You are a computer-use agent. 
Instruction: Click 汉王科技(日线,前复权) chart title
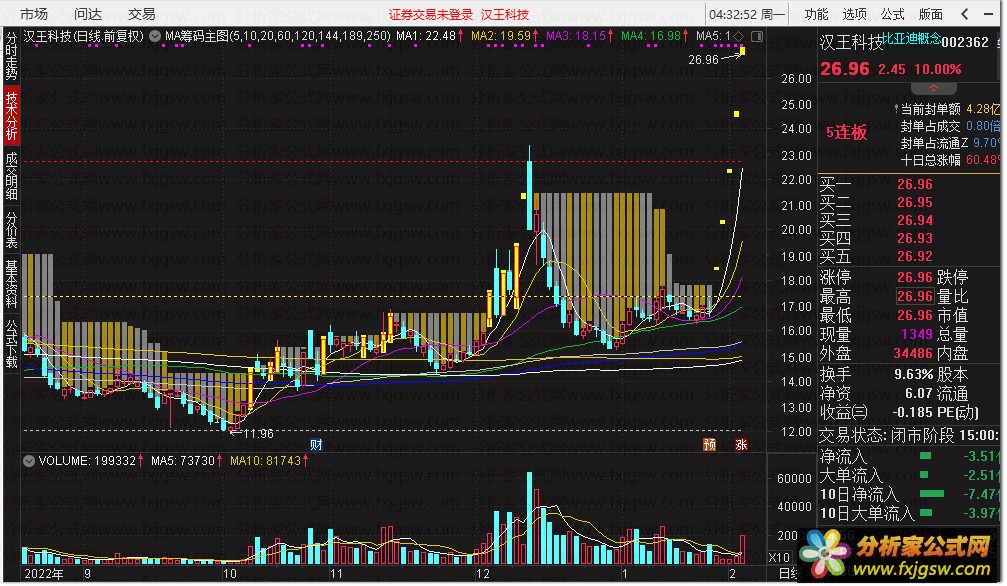tap(84, 36)
